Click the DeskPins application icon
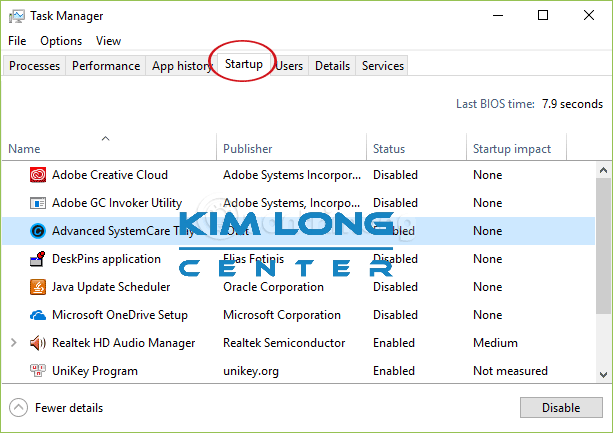Screen dimensions: 613x433 coord(38,259)
